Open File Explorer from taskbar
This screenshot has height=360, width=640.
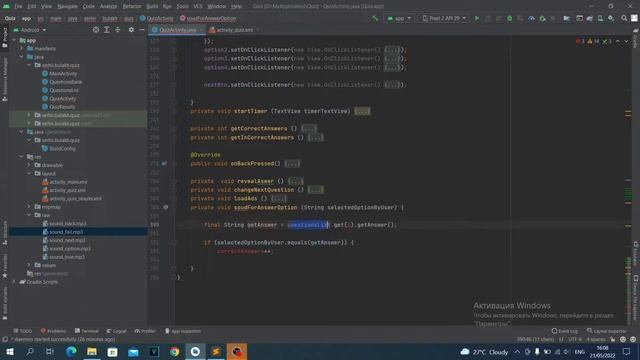pos(92,352)
